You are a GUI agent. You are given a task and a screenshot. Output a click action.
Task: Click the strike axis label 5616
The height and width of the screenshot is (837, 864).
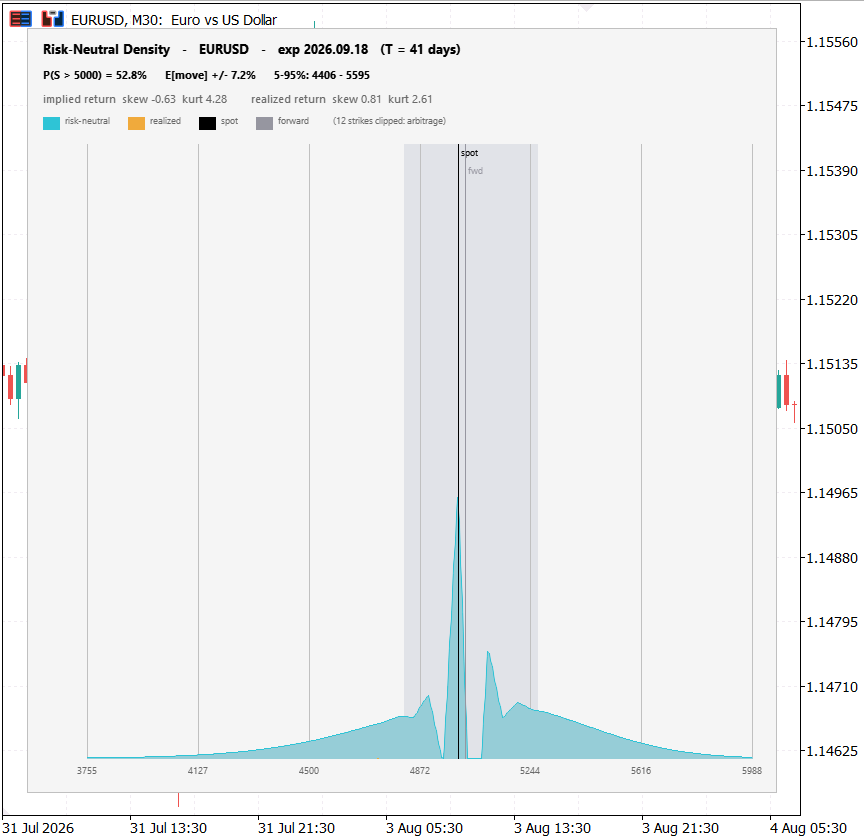(x=641, y=770)
